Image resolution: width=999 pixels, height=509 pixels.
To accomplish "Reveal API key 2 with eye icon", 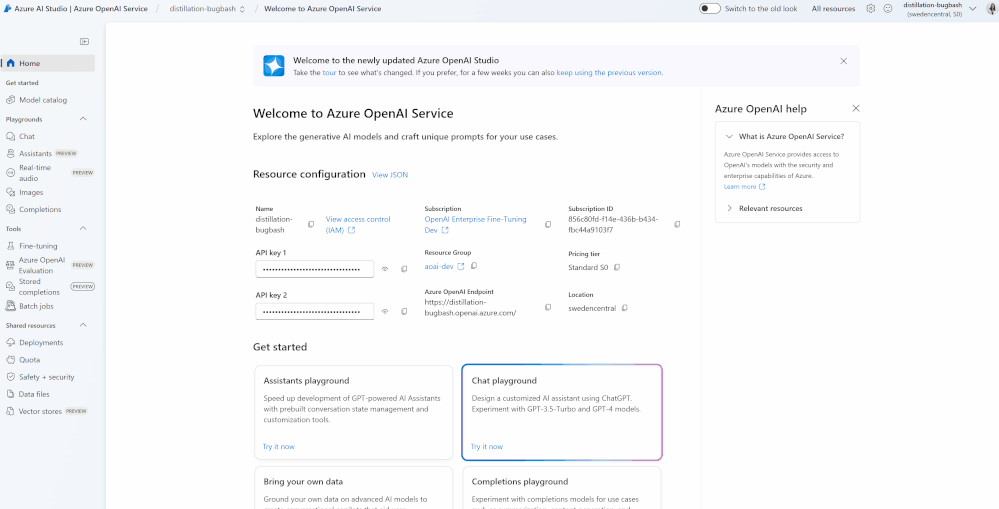I will [x=385, y=312].
